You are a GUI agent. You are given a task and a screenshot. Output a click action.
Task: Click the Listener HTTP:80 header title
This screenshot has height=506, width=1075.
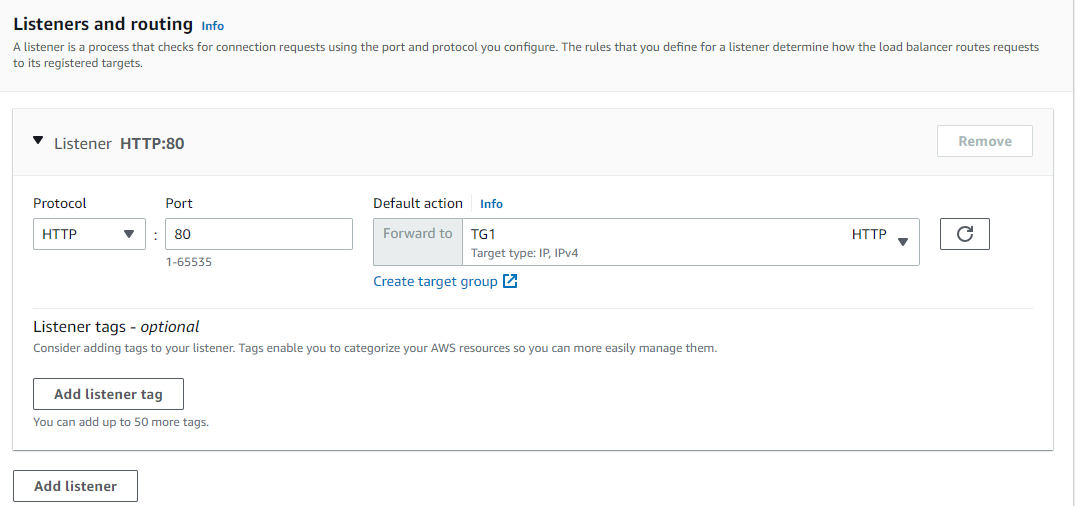119,143
